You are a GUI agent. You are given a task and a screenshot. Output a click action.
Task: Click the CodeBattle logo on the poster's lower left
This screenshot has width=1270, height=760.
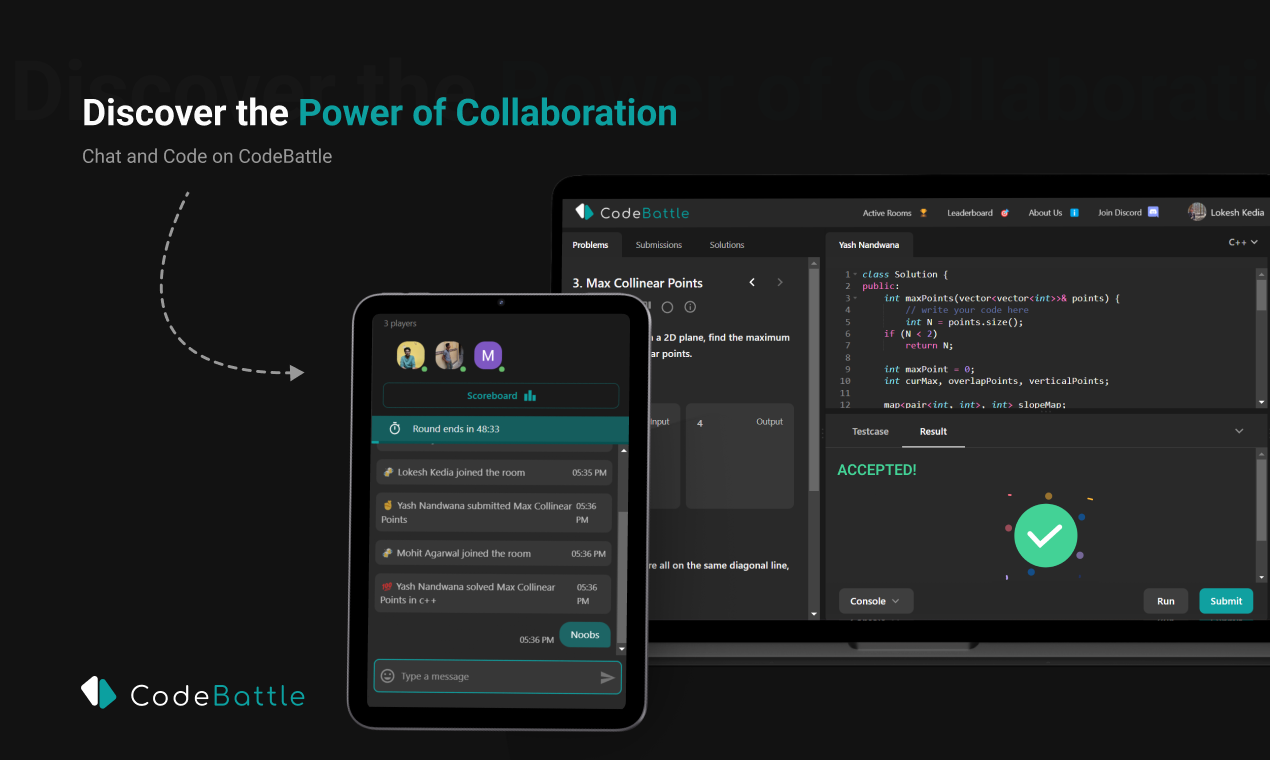tap(192, 693)
